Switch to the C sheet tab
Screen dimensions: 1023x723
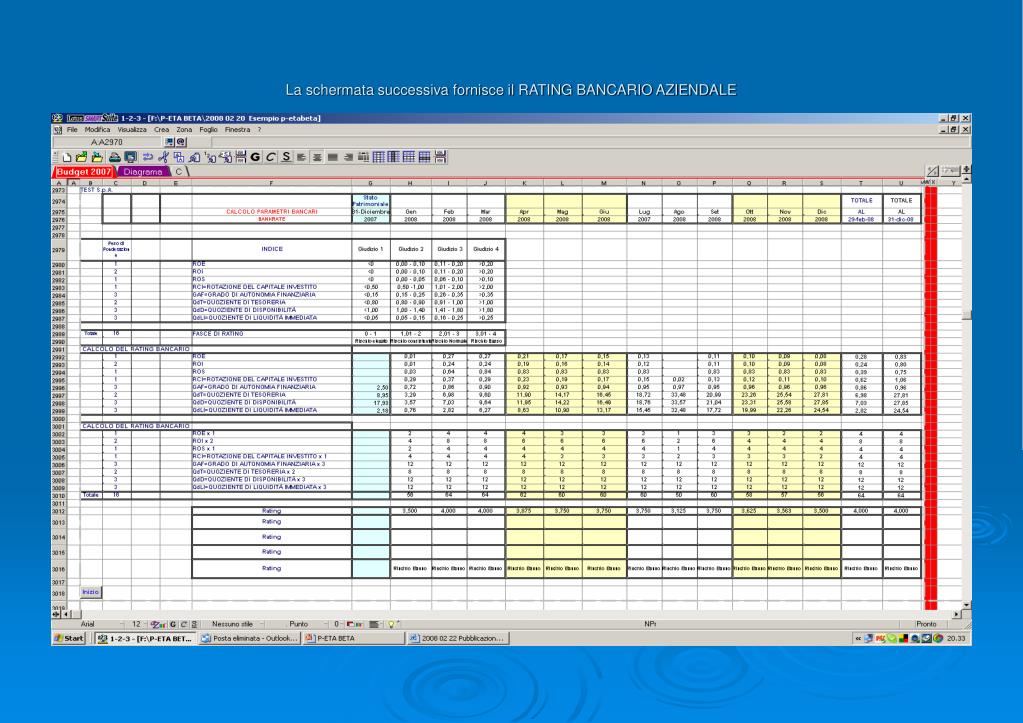click(179, 172)
